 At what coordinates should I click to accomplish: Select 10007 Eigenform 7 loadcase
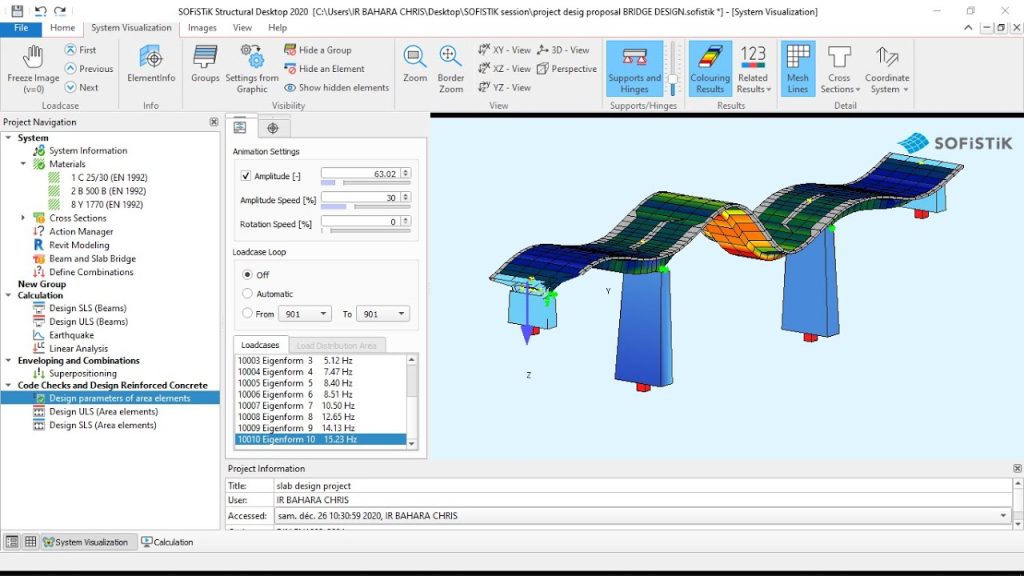[x=320, y=406]
